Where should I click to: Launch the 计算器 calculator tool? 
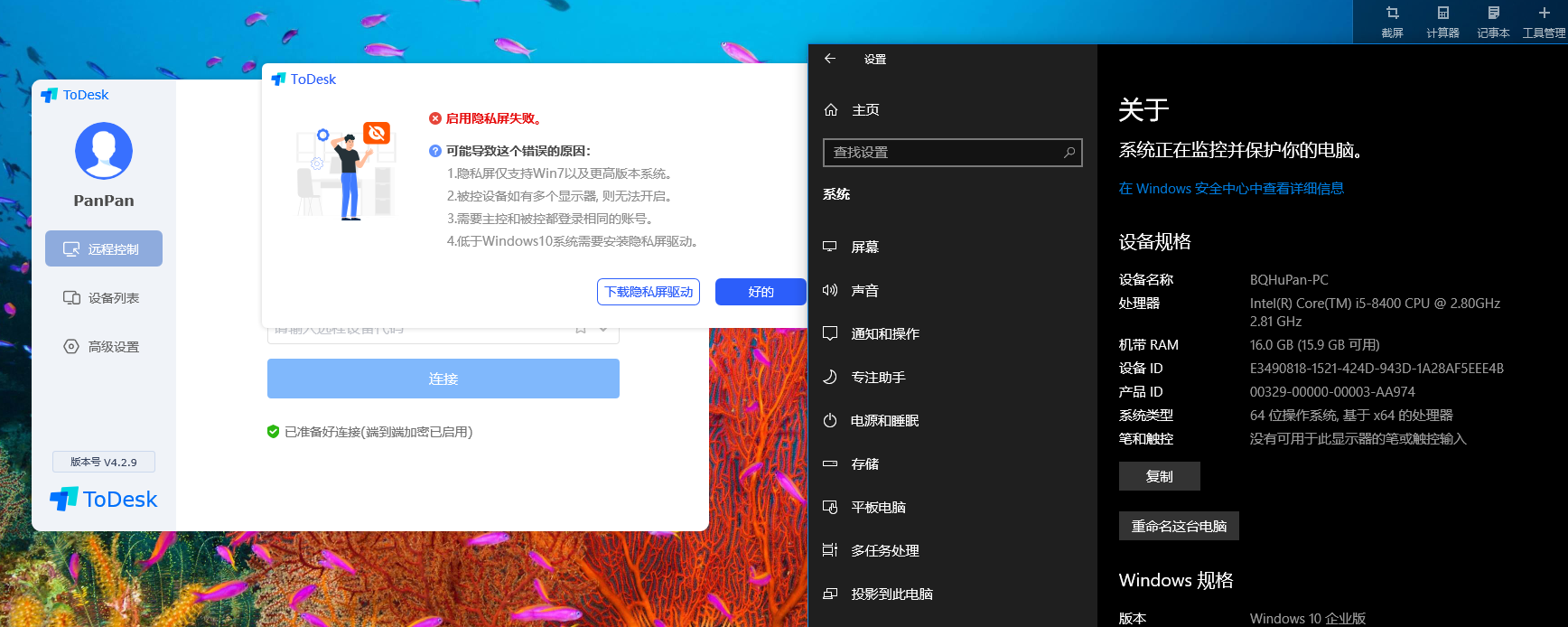click(1442, 22)
